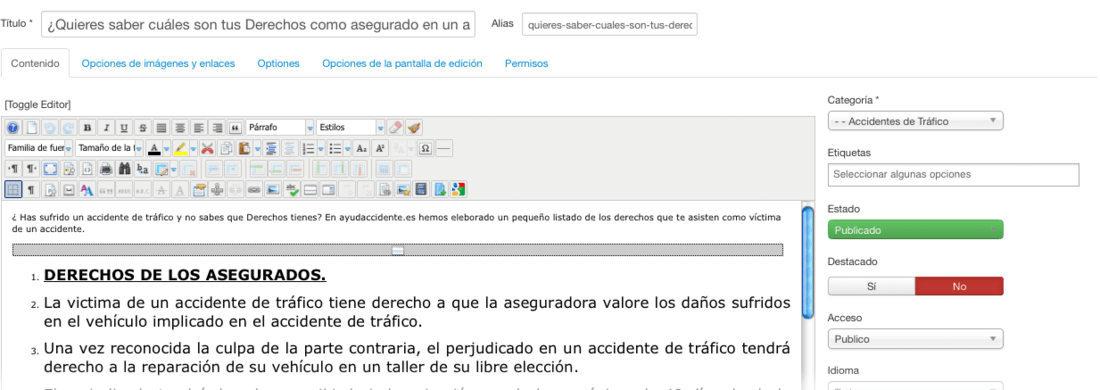Insert a link with chain icon
This screenshot has height=390, width=1100.
(x=254, y=189)
